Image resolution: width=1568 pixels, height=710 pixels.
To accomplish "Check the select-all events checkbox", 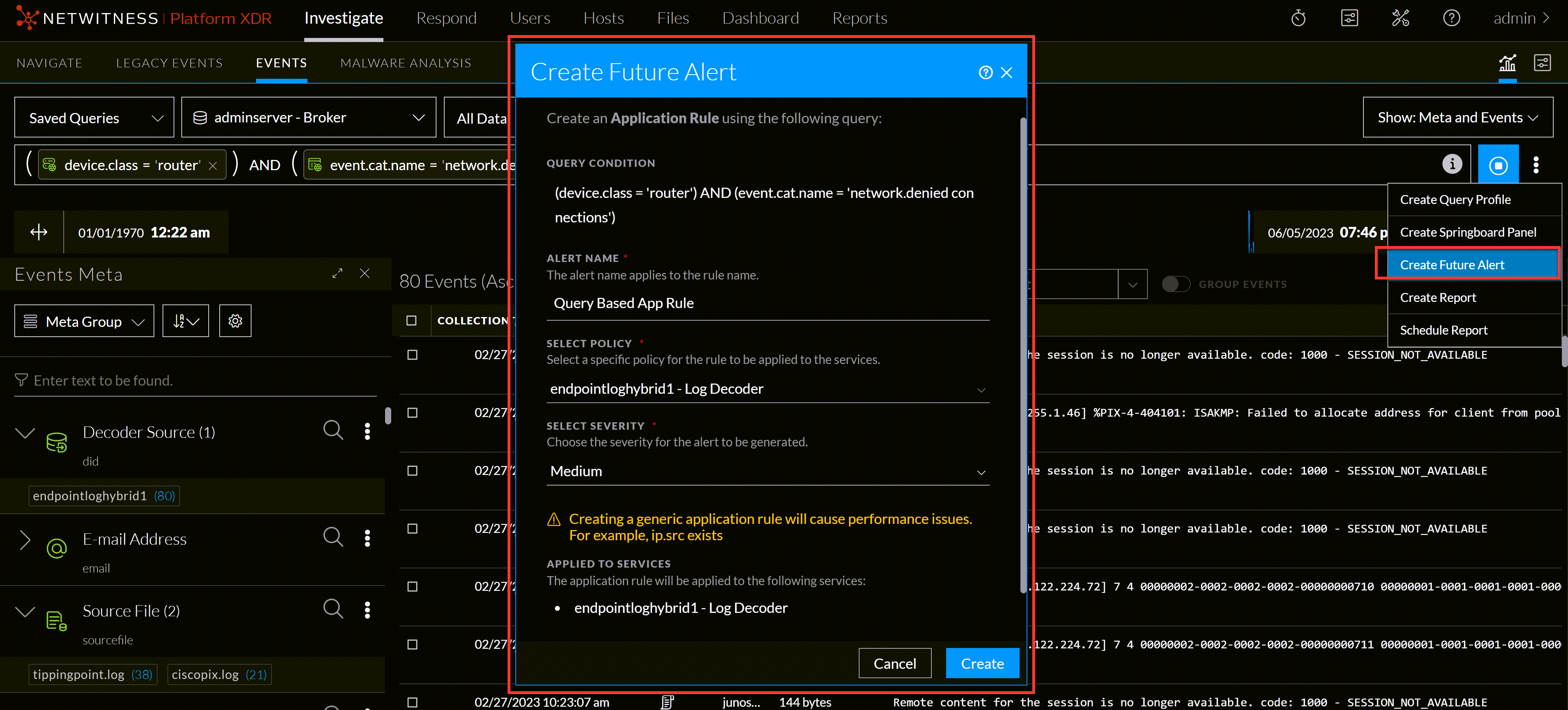I will [x=412, y=321].
